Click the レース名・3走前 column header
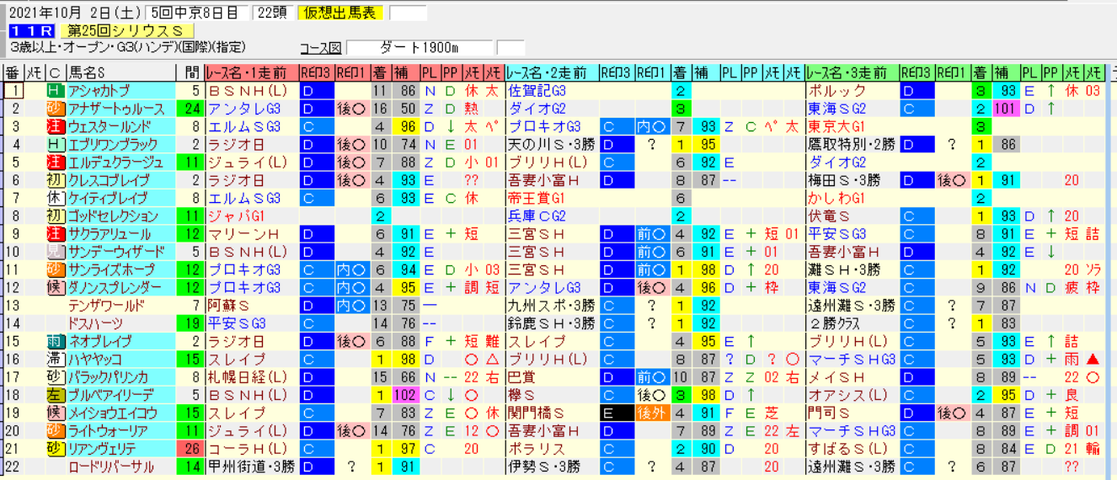Image resolution: width=1117 pixels, height=480 pixels. pos(852,73)
